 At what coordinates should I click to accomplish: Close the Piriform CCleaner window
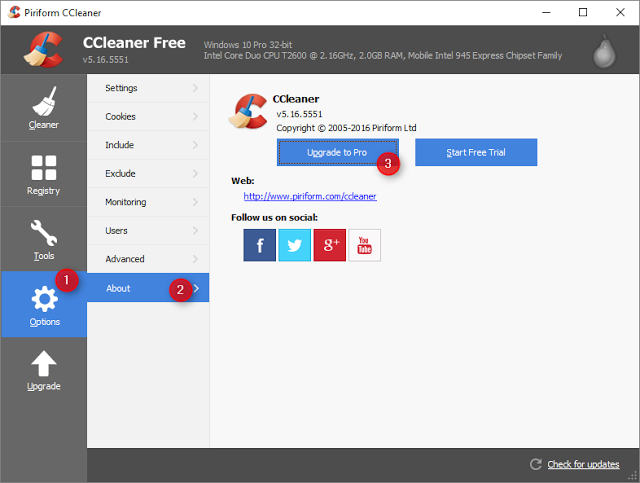[620, 12]
